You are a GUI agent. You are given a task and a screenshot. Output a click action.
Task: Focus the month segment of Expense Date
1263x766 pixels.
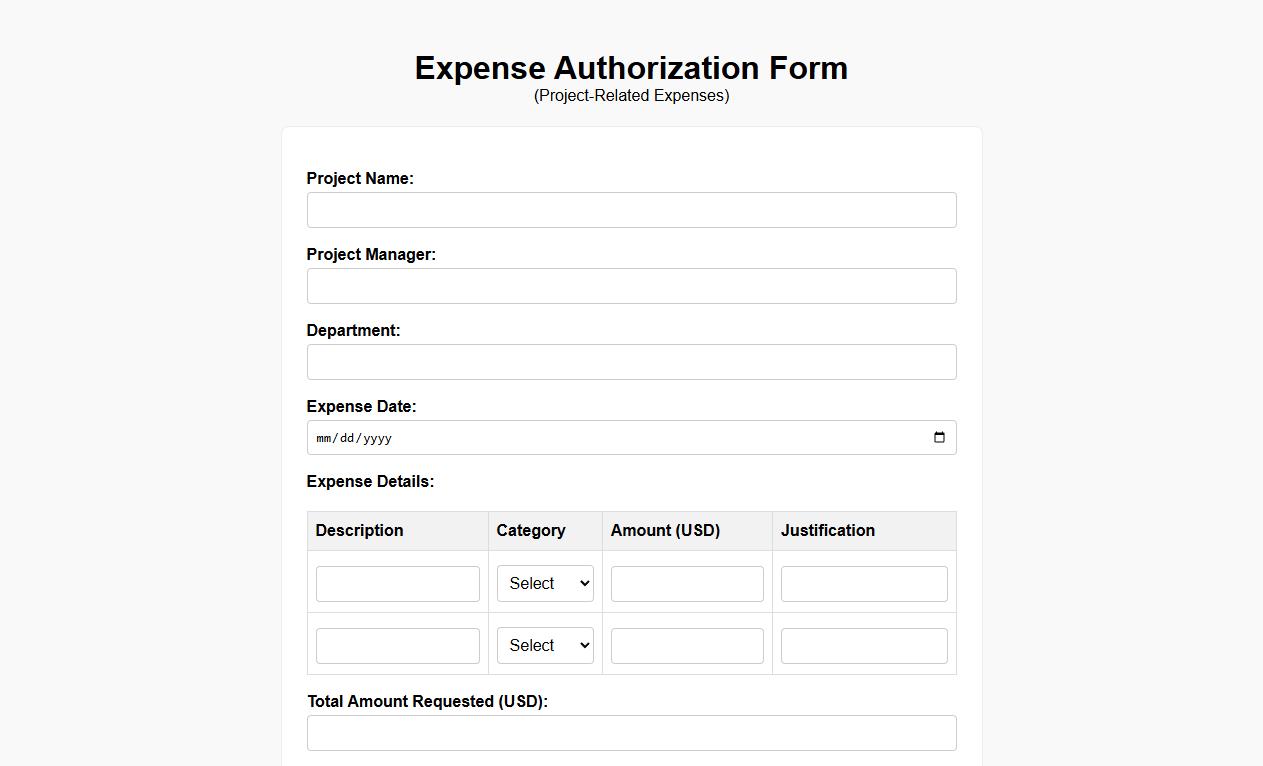pyautogui.click(x=323, y=437)
